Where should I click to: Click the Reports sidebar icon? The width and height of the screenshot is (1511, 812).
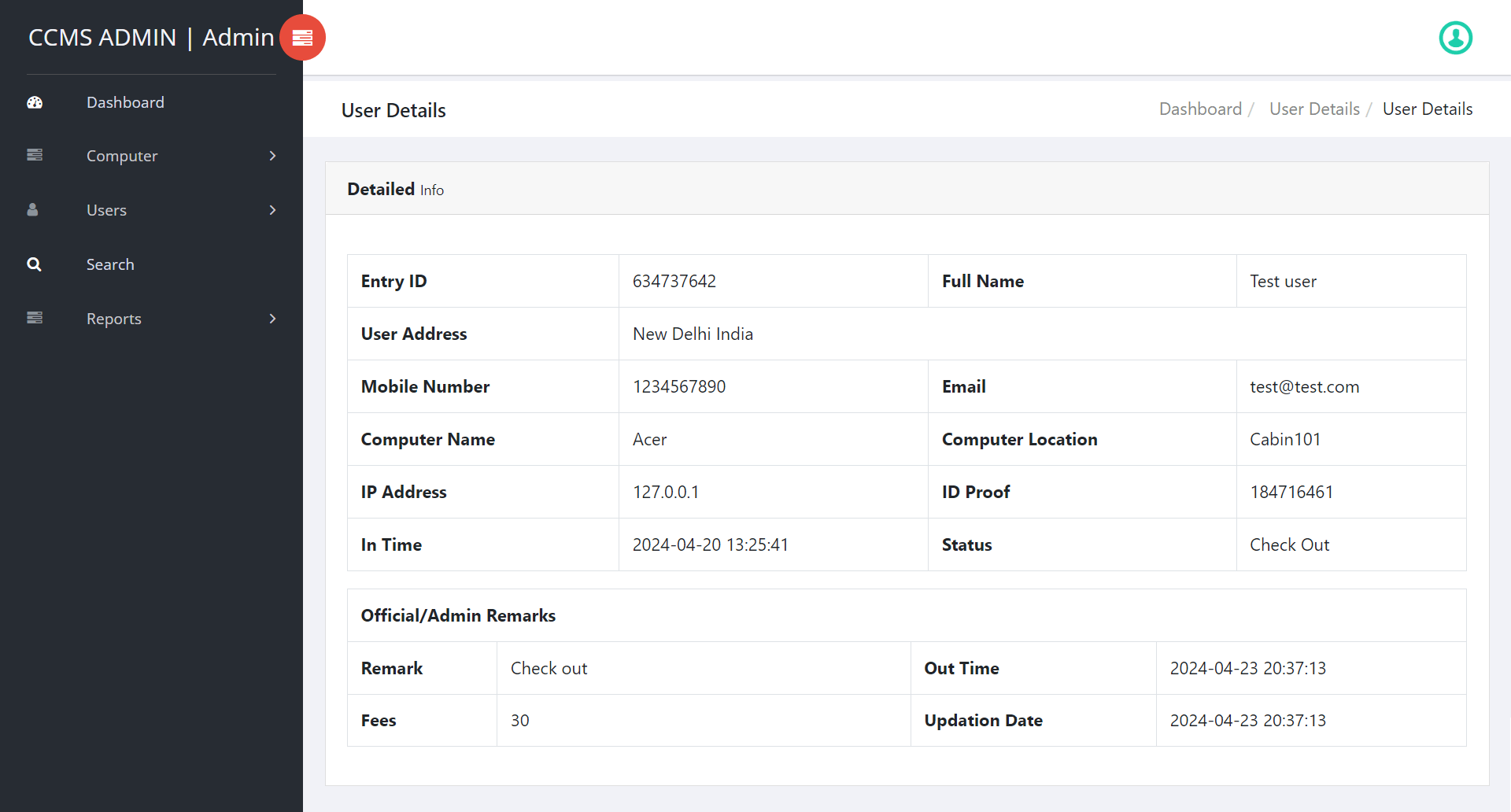tap(35, 318)
